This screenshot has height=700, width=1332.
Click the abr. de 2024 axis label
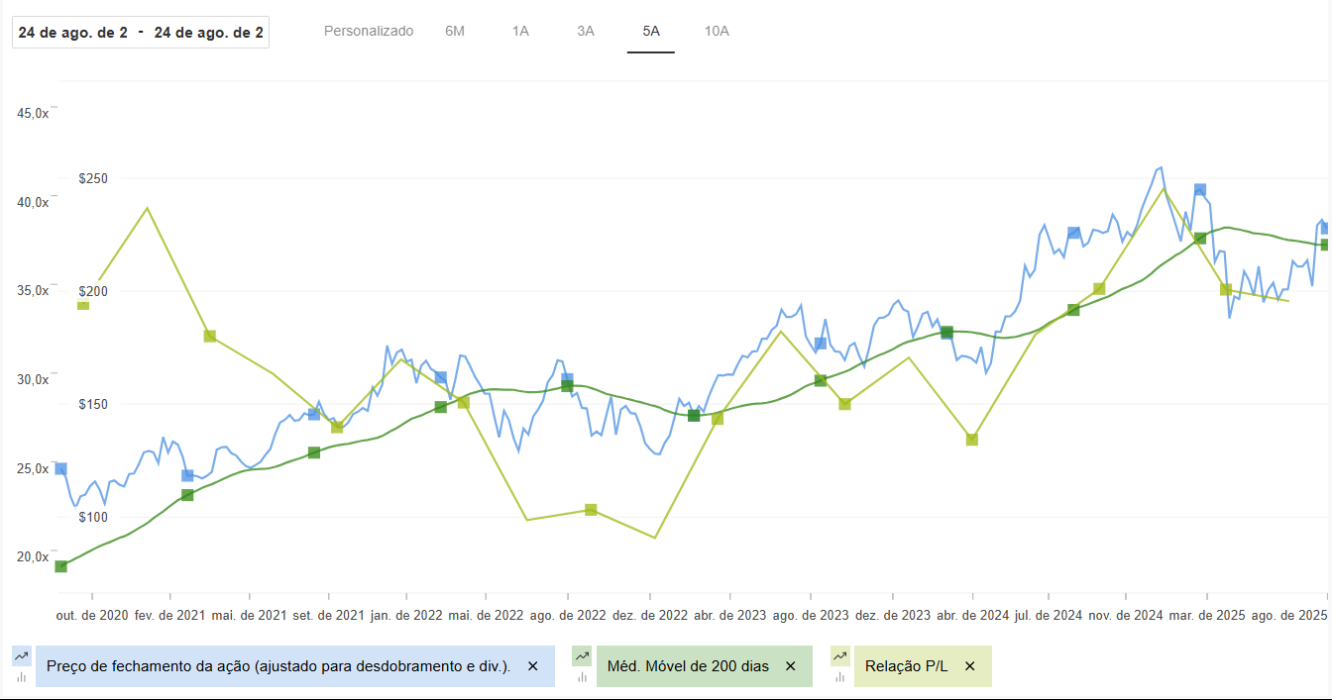pos(973,615)
